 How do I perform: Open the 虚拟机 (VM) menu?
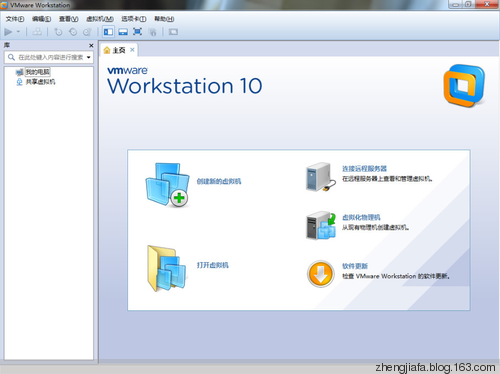click(x=100, y=19)
